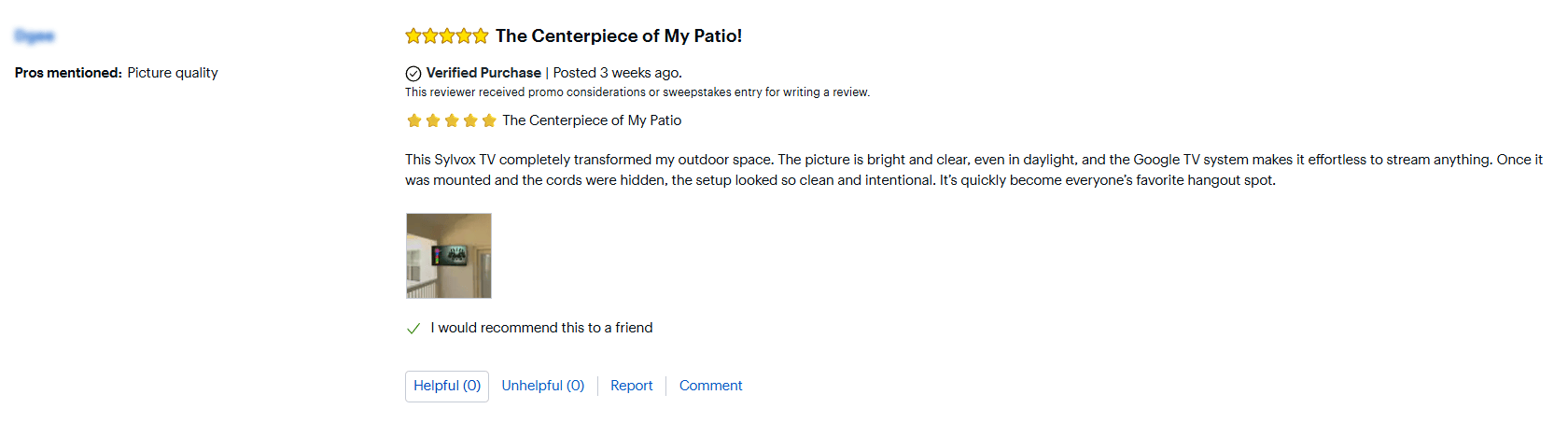Image resolution: width=1568 pixels, height=437 pixels.
Task: Click the fifth large star beside the headline
Action: 481,36
